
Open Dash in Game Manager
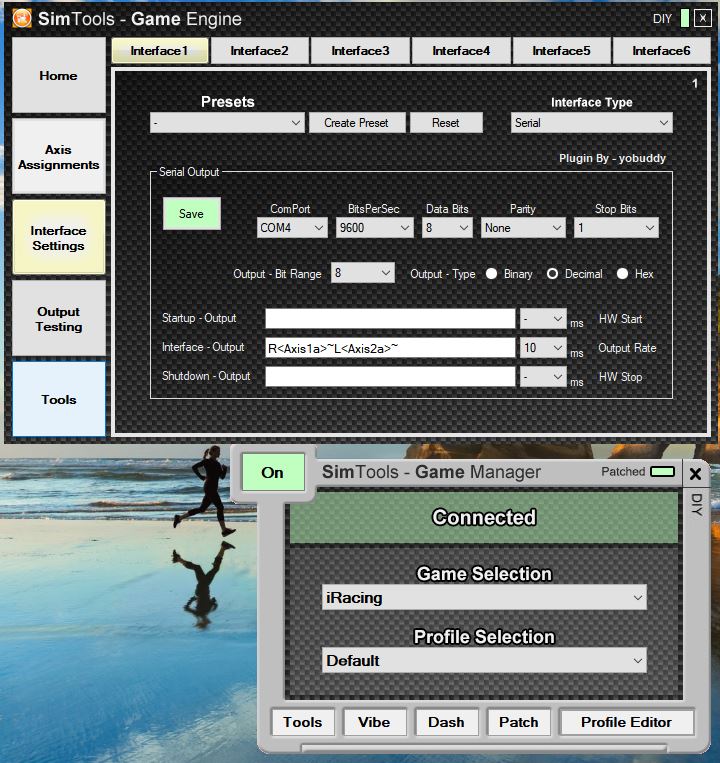pyautogui.click(x=446, y=722)
